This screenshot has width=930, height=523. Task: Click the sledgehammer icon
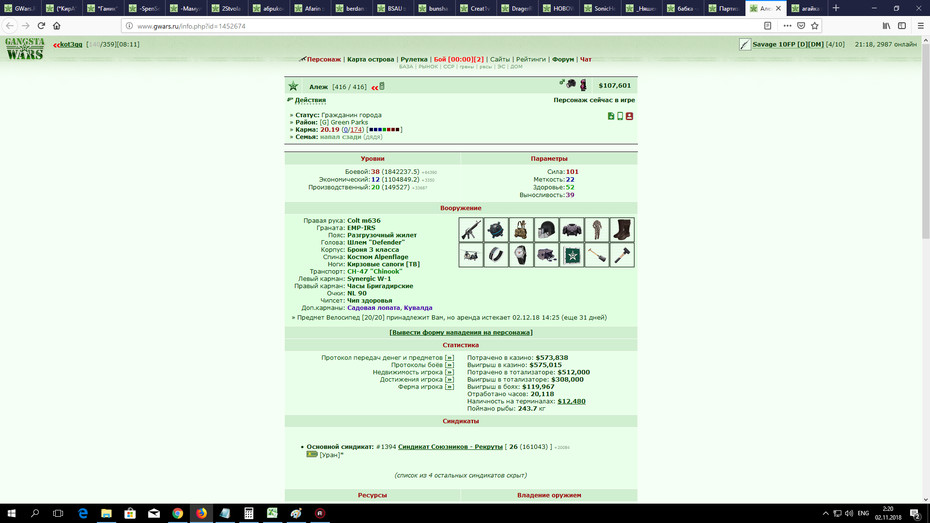coord(622,255)
